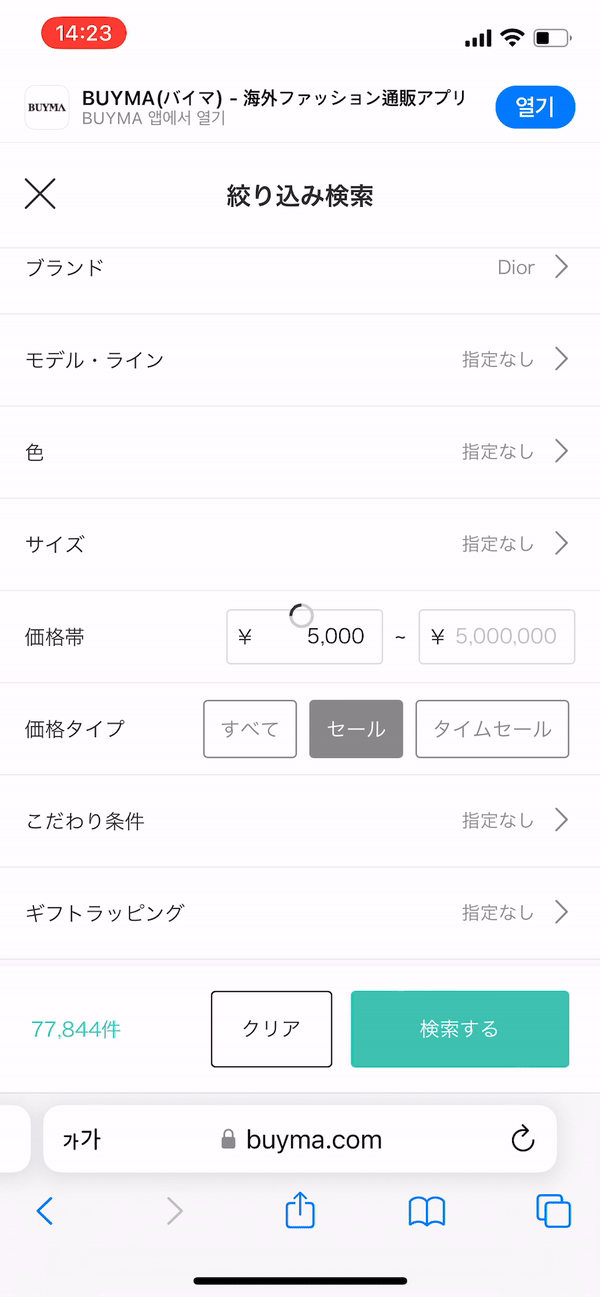The image size is (600, 1297).
Task: Show open Safari tabs icon
Action: [553, 1211]
